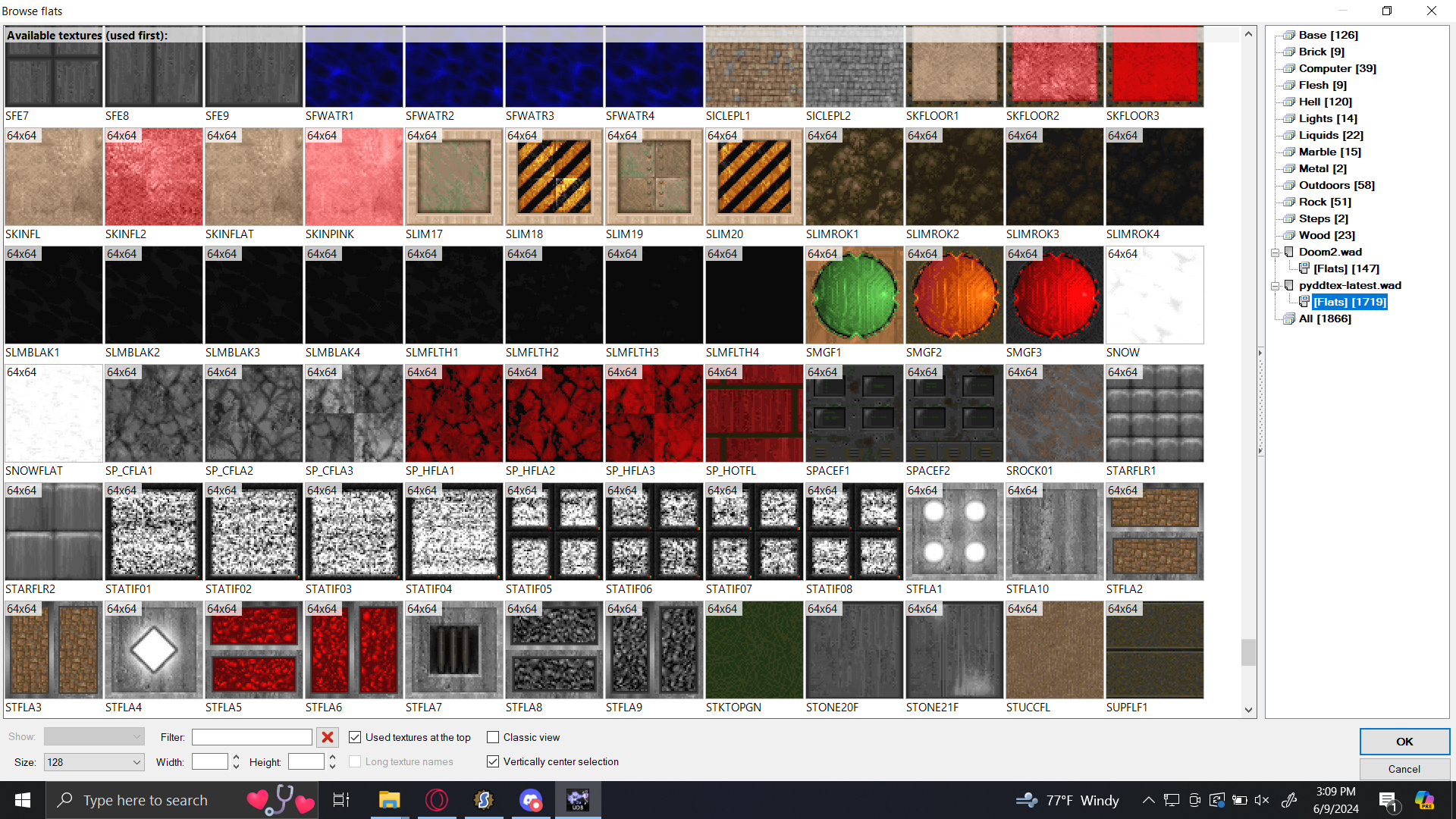
Task: Open the Size dropdown
Action: click(x=94, y=762)
